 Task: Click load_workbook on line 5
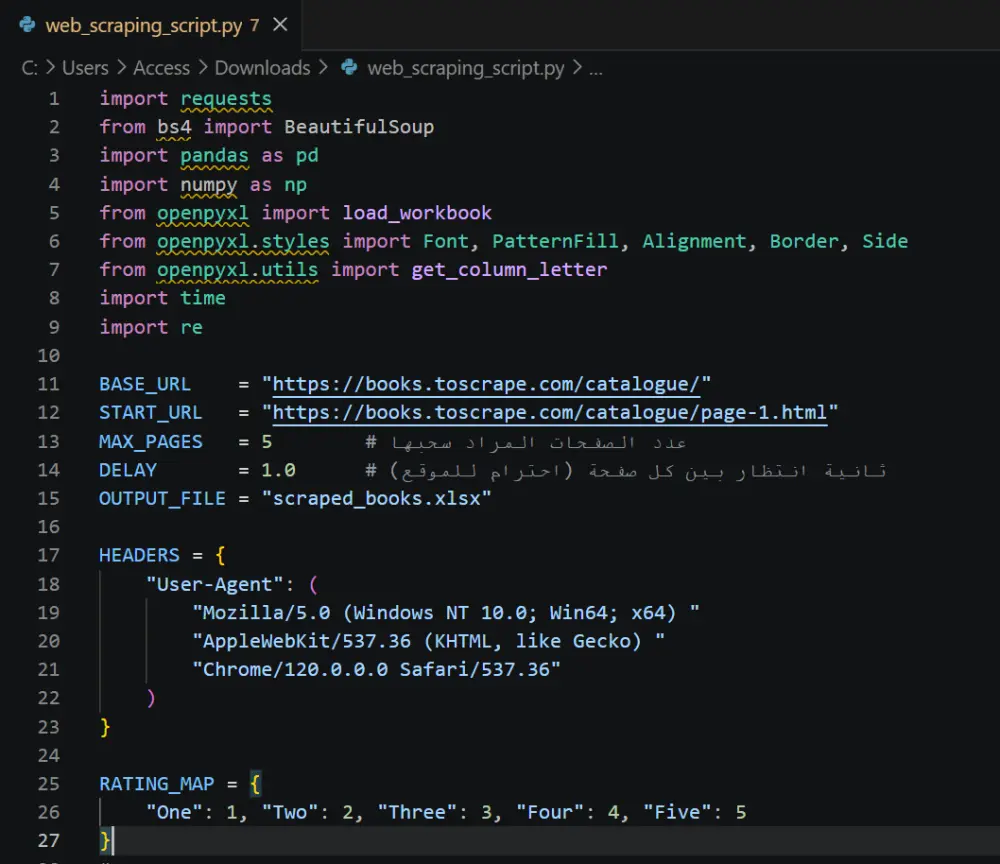point(417,213)
